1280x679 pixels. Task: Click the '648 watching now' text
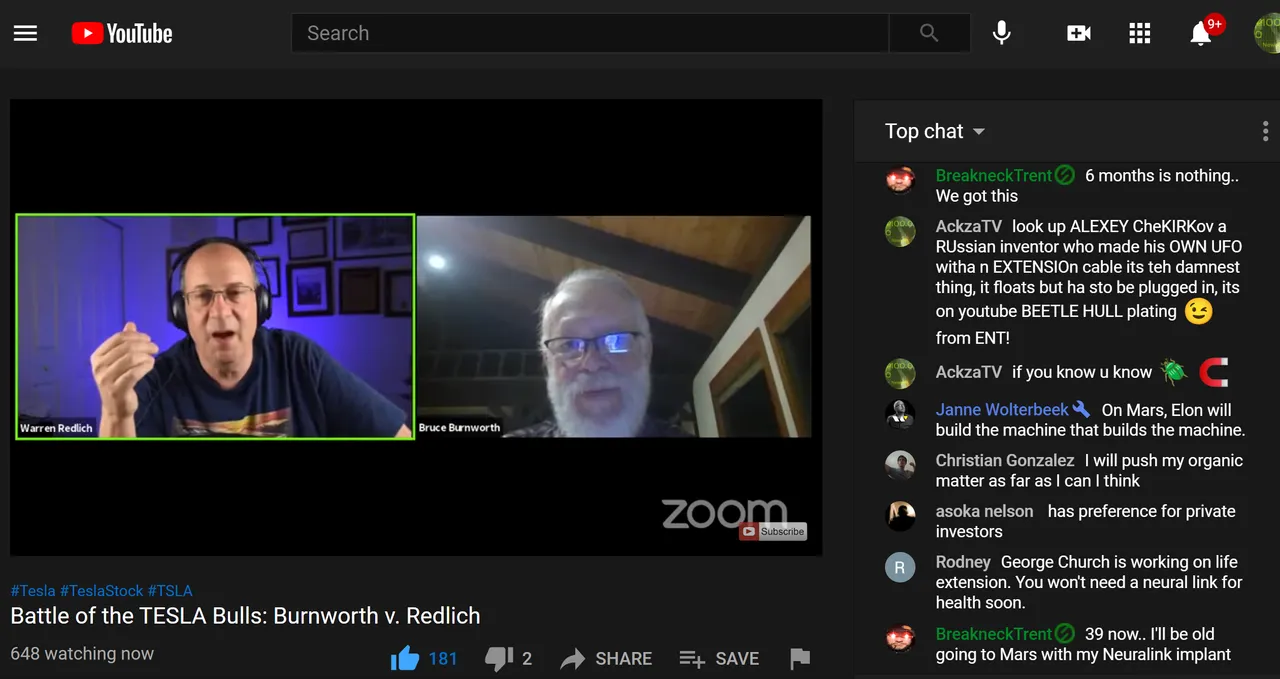82,654
